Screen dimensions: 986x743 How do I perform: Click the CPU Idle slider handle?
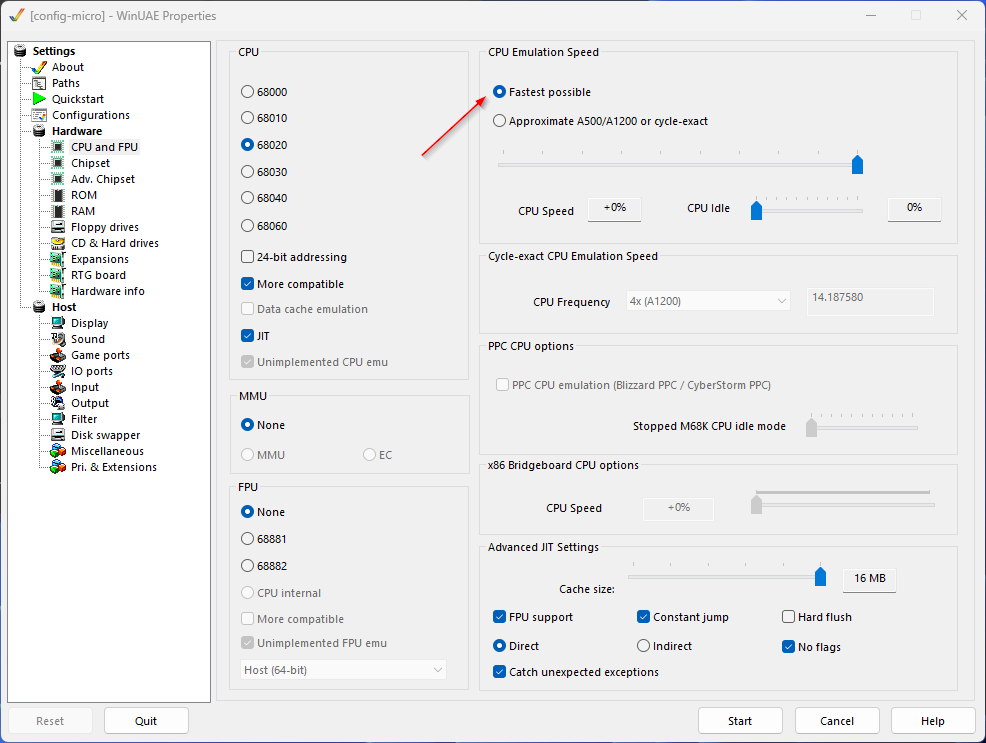tap(756, 210)
